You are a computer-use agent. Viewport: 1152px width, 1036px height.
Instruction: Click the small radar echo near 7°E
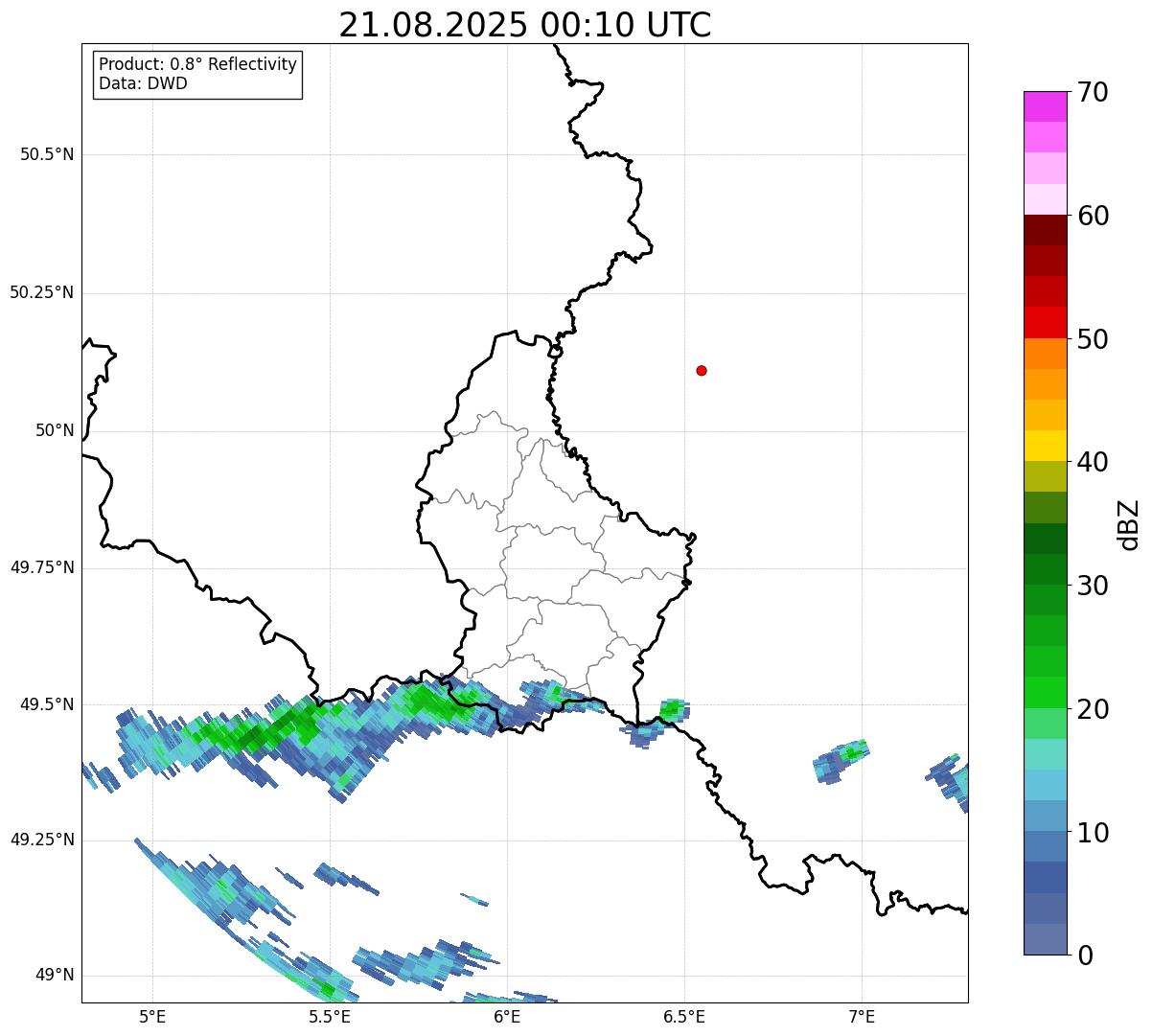click(x=841, y=761)
